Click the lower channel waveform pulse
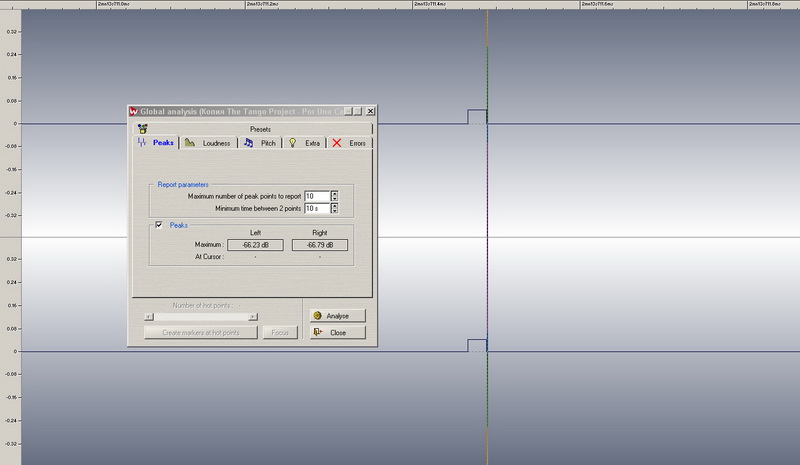The width and height of the screenshot is (800, 465). [x=477, y=345]
